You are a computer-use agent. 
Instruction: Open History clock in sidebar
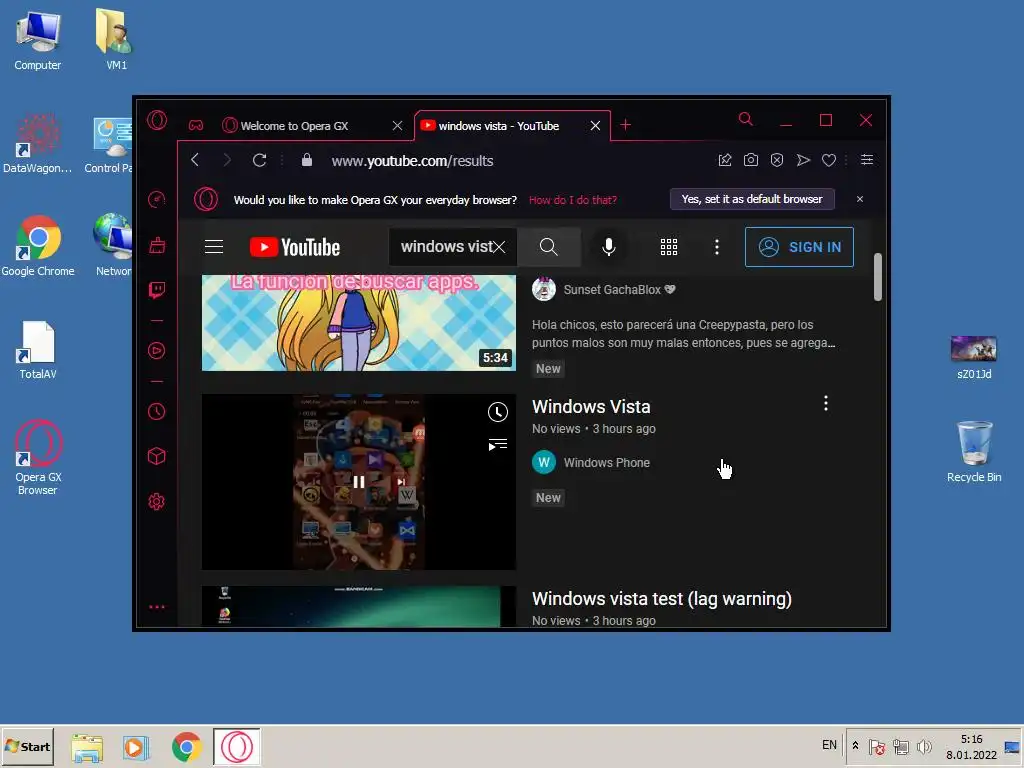pyautogui.click(x=157, y=411)
